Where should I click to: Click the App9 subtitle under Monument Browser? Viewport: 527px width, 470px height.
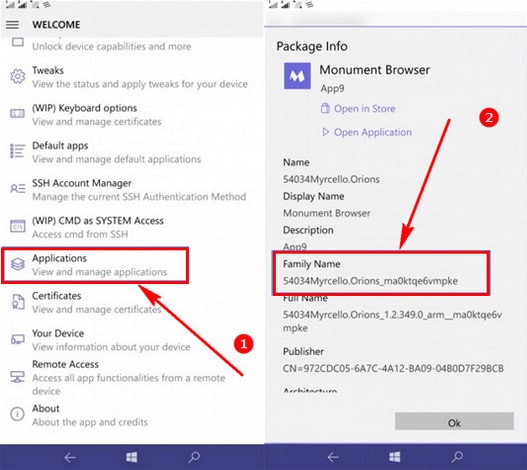[x=332, y=88]
